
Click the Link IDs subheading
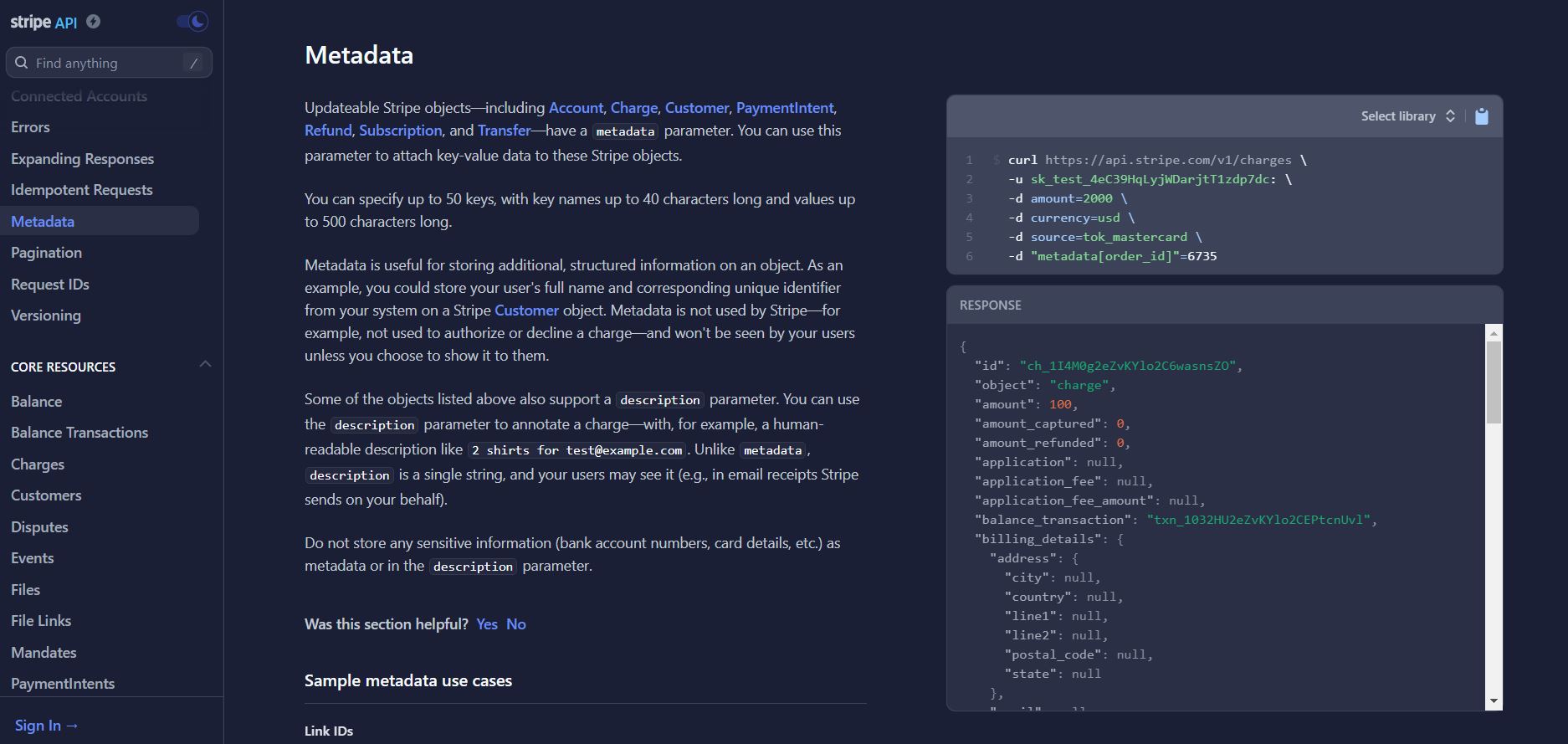(329, 731)
